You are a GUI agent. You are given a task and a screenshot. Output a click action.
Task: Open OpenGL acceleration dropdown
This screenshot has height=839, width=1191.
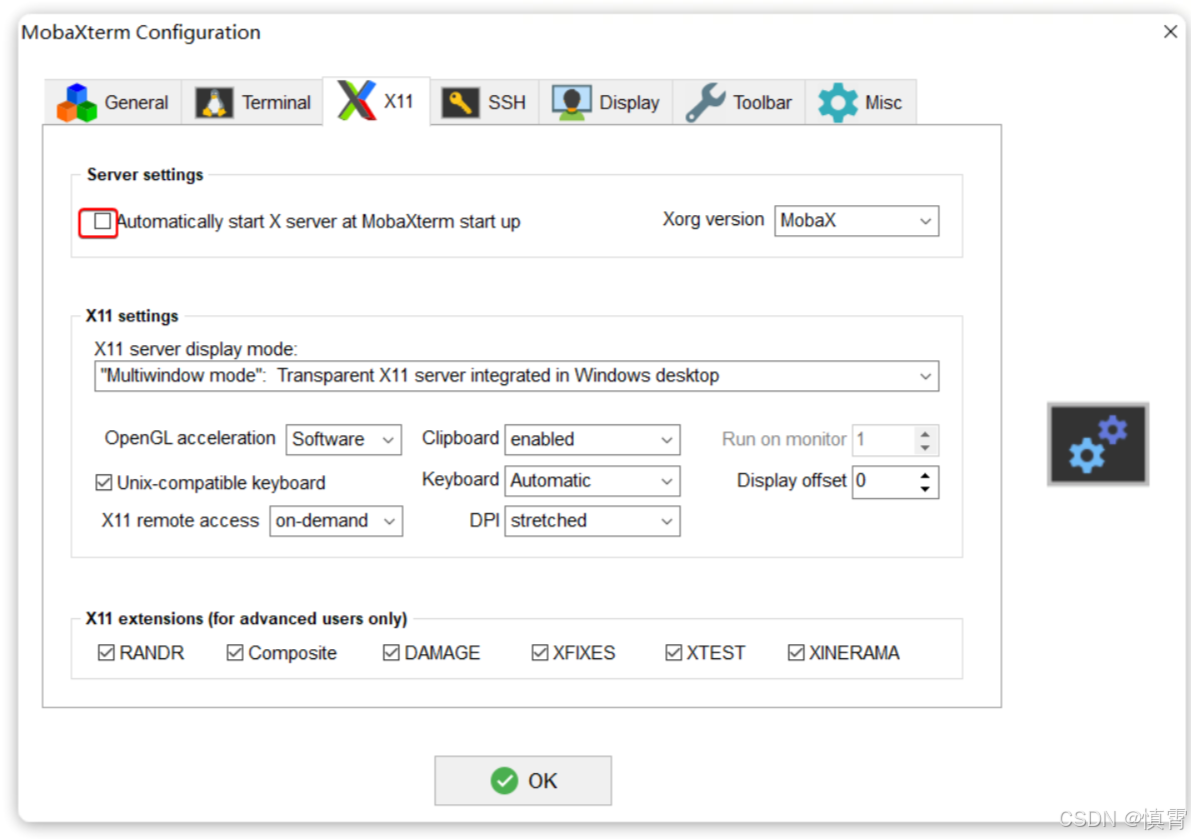tap(343, 440)
